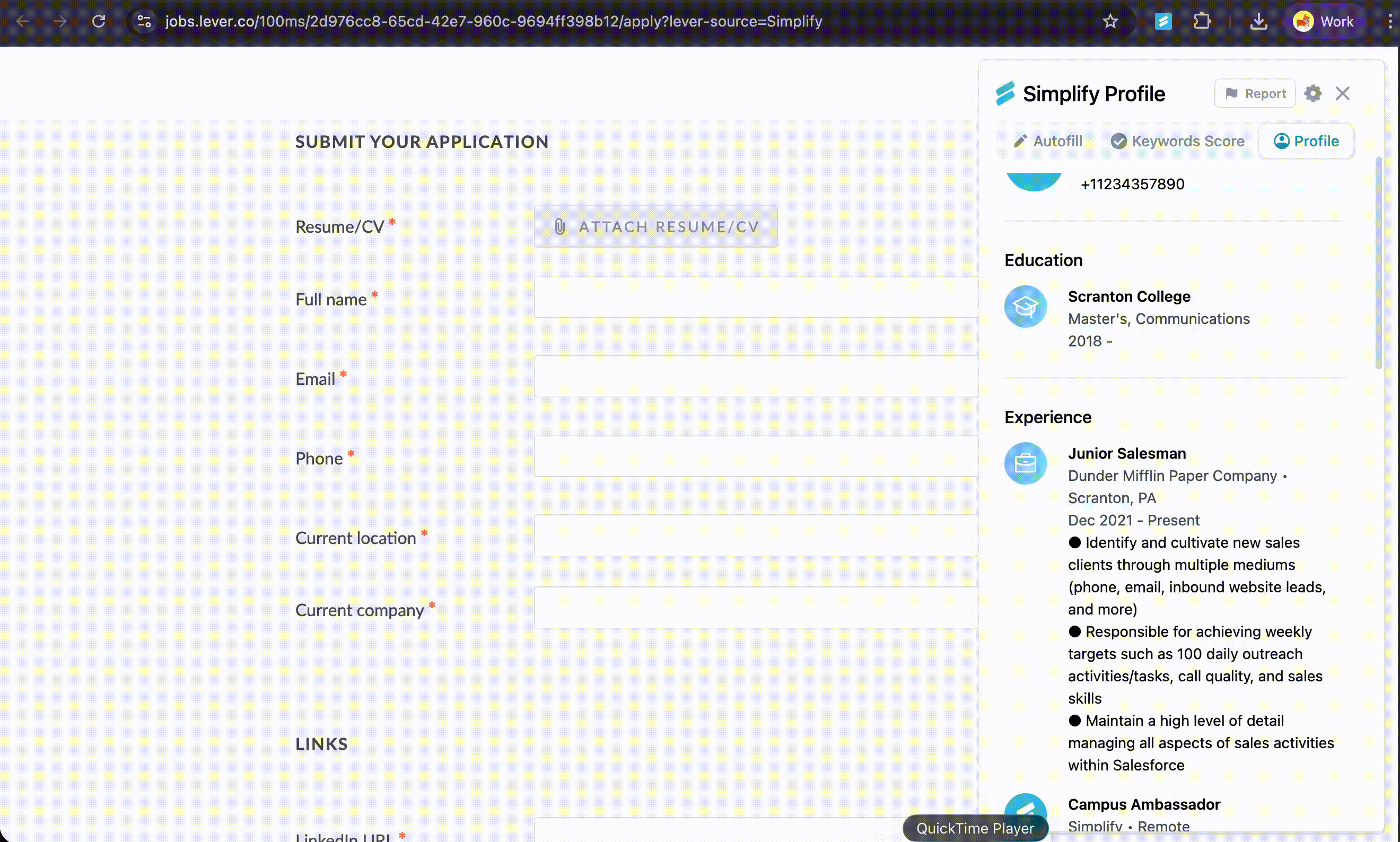Select the phone number +11234357890

click(1132, 184)
